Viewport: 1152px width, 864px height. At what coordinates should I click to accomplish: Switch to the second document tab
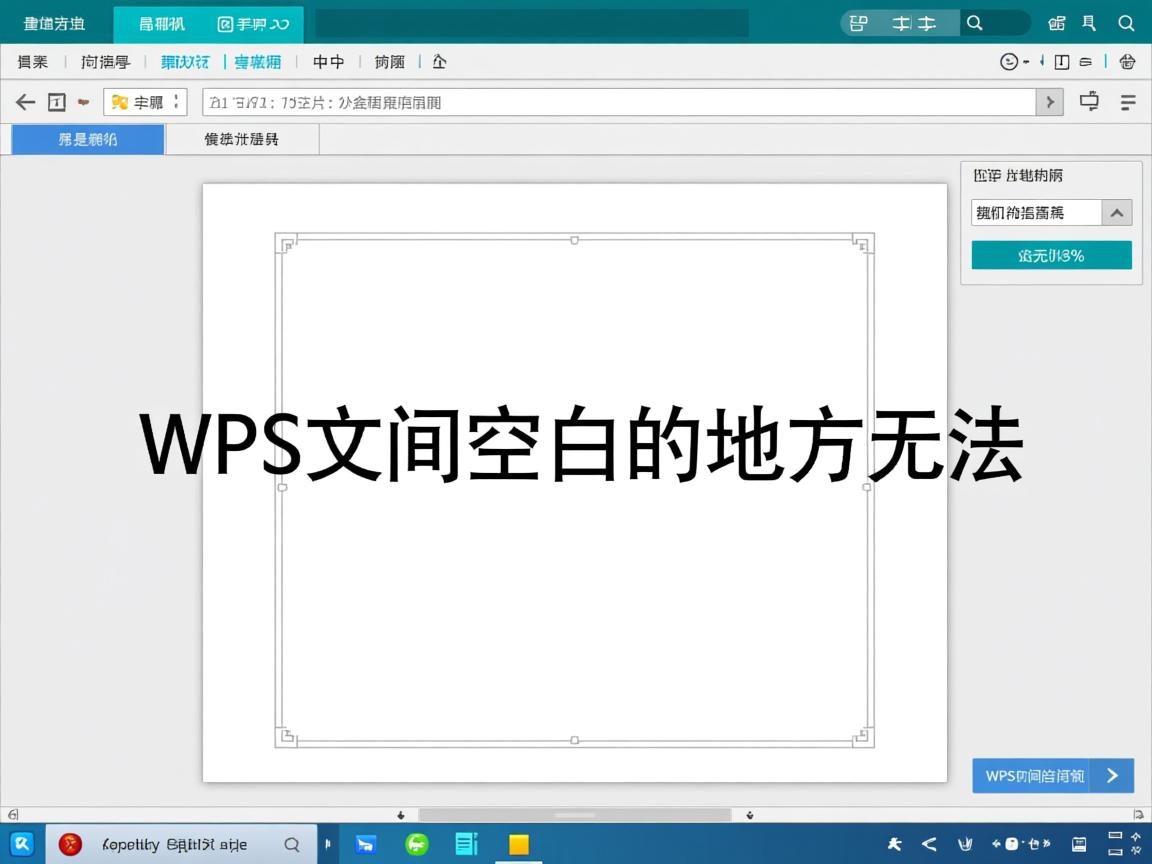pyautogui.click(x=242, y=139)
